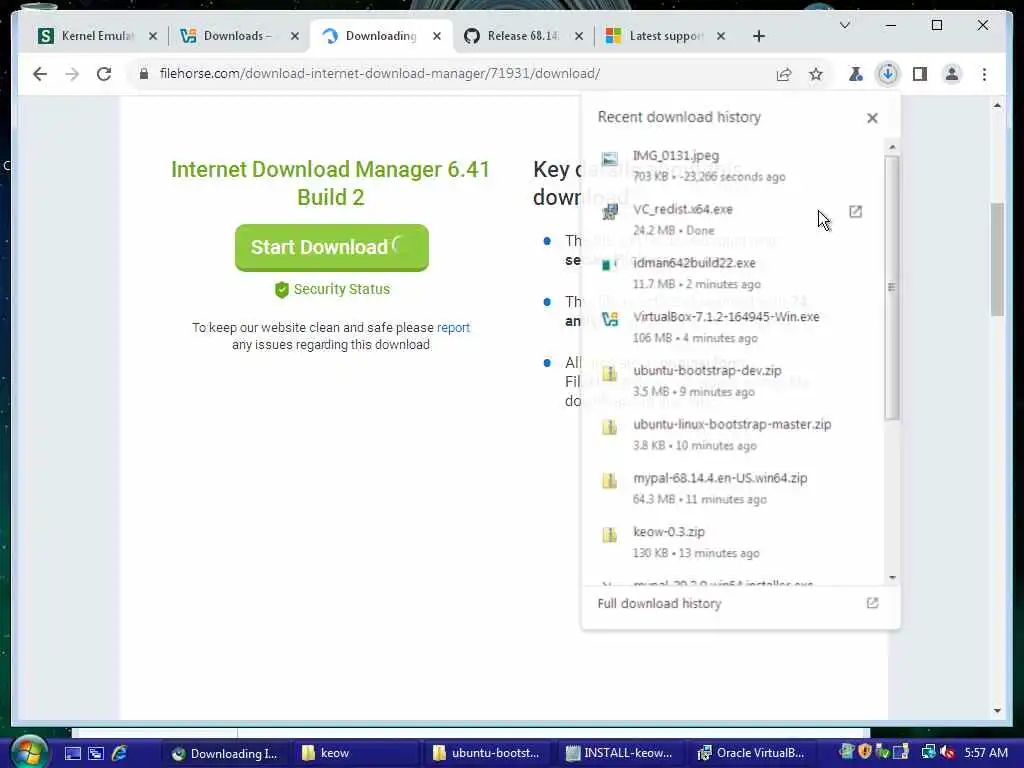Viewport: 1024px width, 768px height.
Task: Open ubuntu-linux-bootstrap-master.zip download entry
Action: tap(731, 434)
